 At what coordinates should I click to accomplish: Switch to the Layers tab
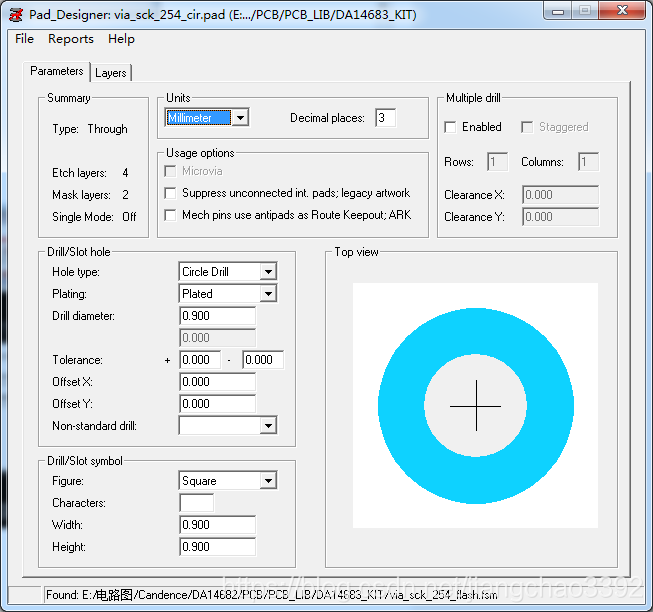click(x=111, y=73)
